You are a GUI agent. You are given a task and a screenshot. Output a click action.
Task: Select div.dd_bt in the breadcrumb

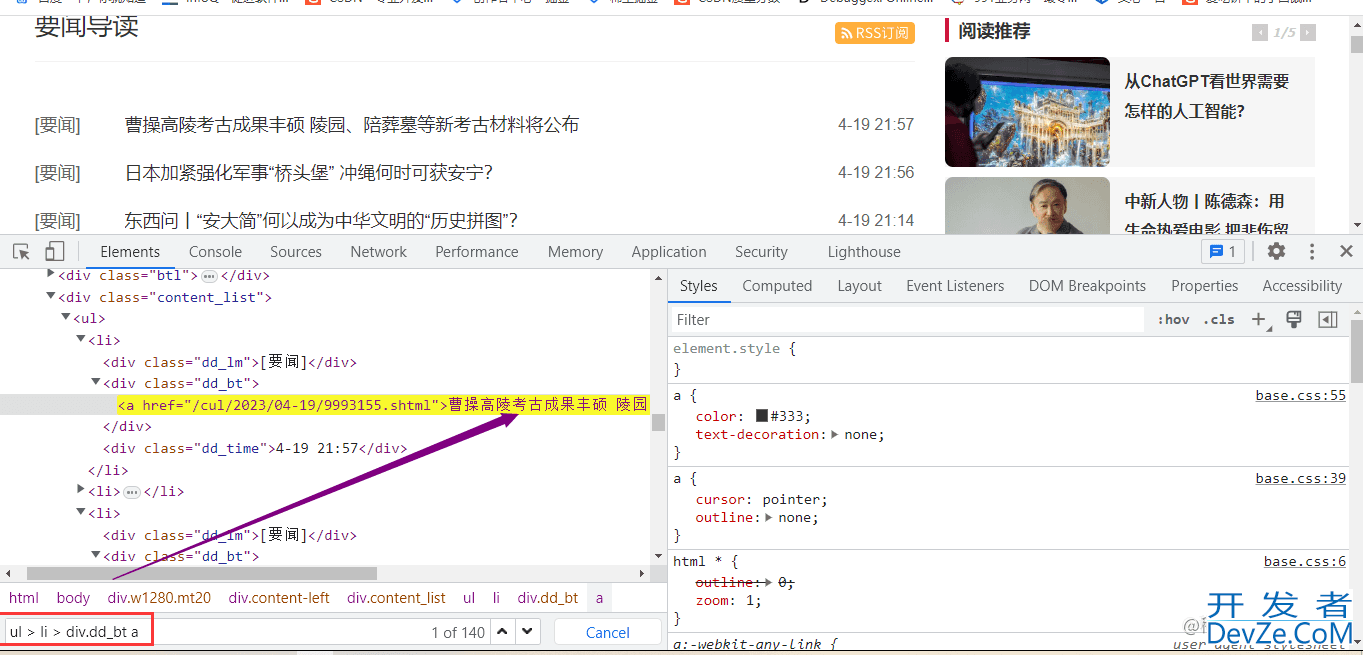coord(547,598)
